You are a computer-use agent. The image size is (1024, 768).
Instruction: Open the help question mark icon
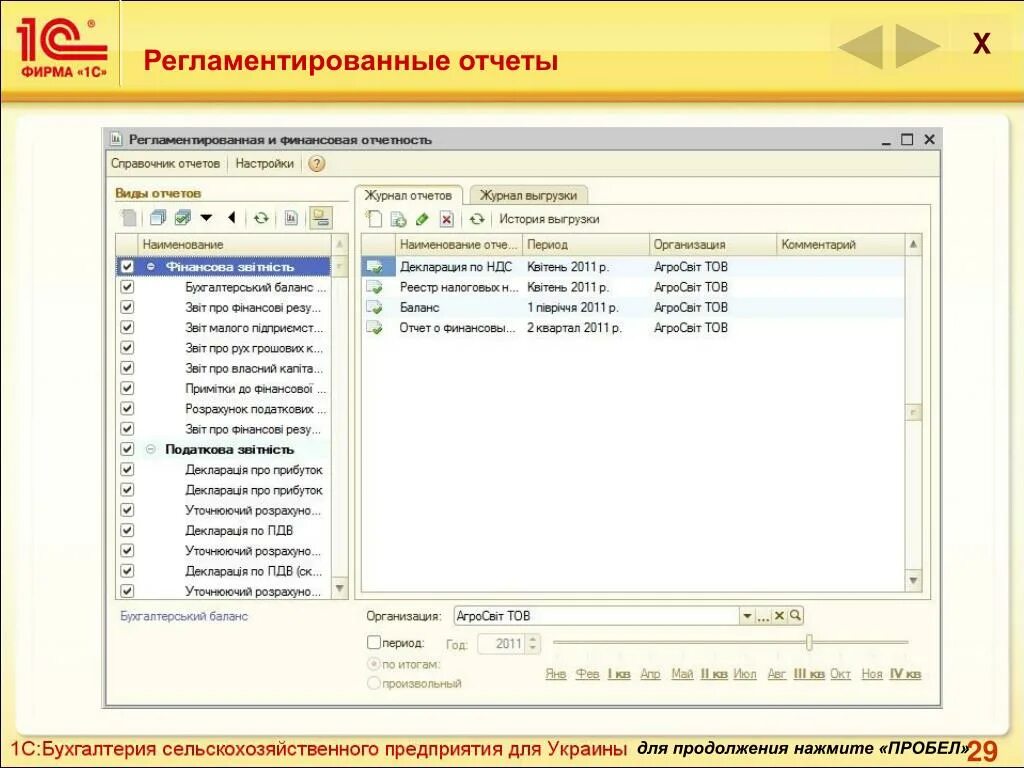point(317,164)
